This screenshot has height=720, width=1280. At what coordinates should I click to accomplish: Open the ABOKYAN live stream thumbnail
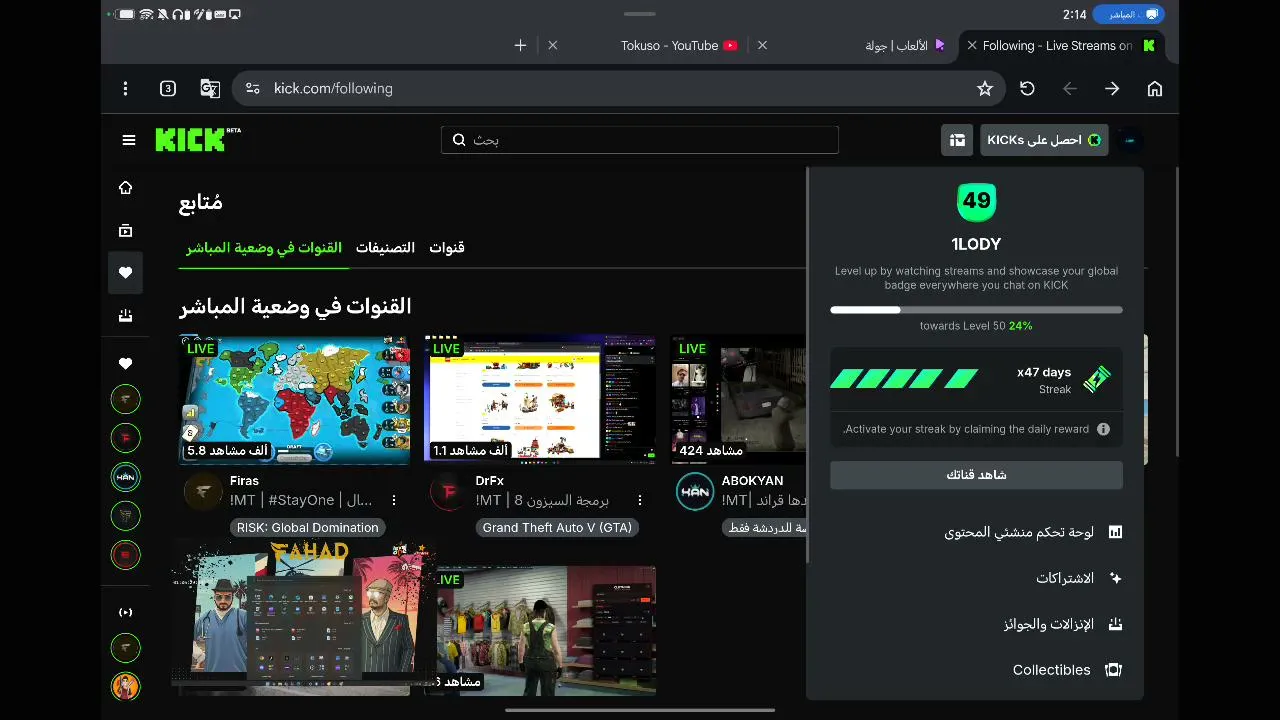coord(739,400)
